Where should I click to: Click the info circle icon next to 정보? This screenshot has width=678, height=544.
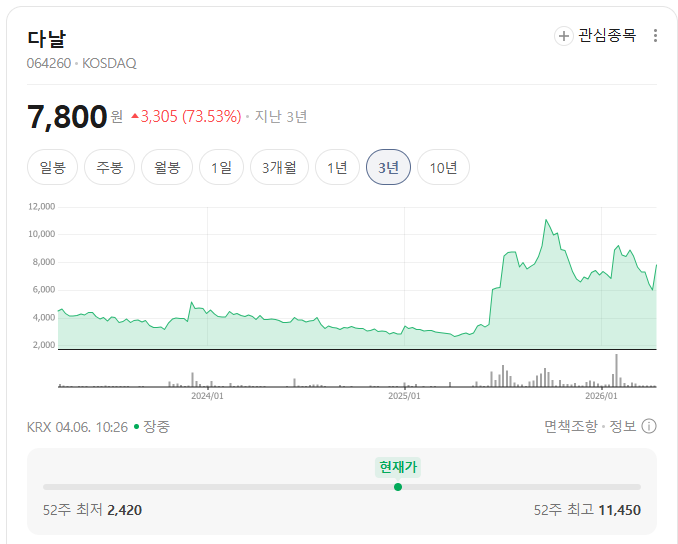pyautogui.click(x=649, y=427)
